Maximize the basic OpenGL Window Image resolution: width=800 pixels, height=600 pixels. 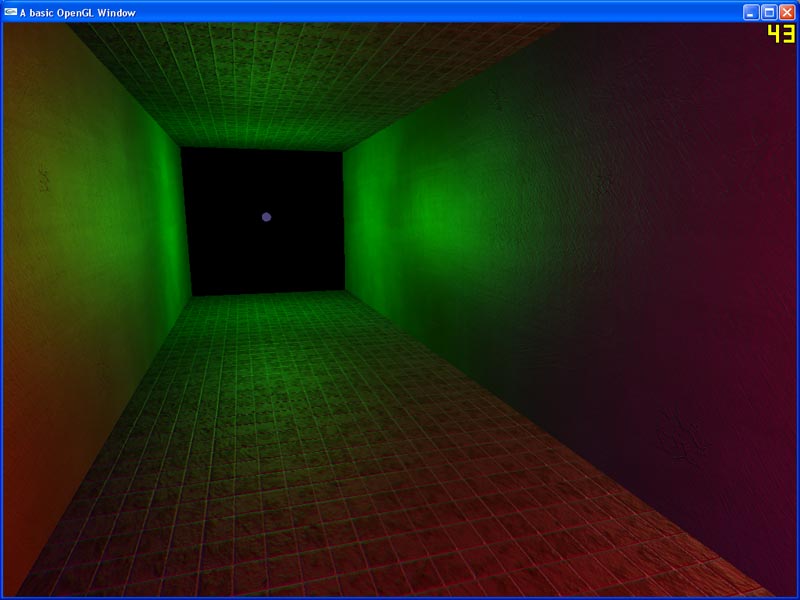tap(769, 12)
